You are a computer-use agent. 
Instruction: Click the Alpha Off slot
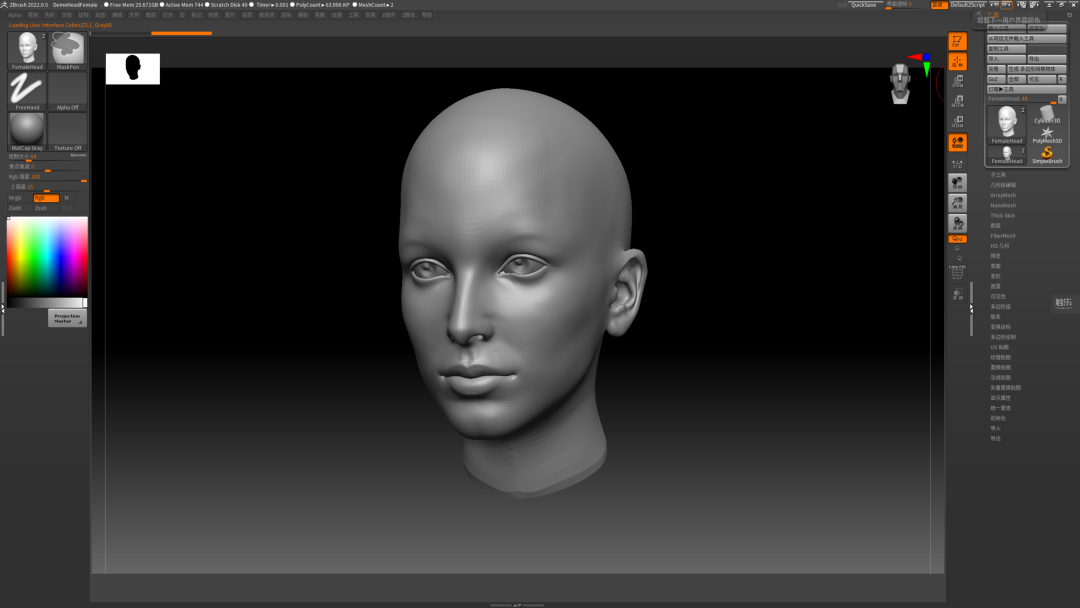[68, 91]
